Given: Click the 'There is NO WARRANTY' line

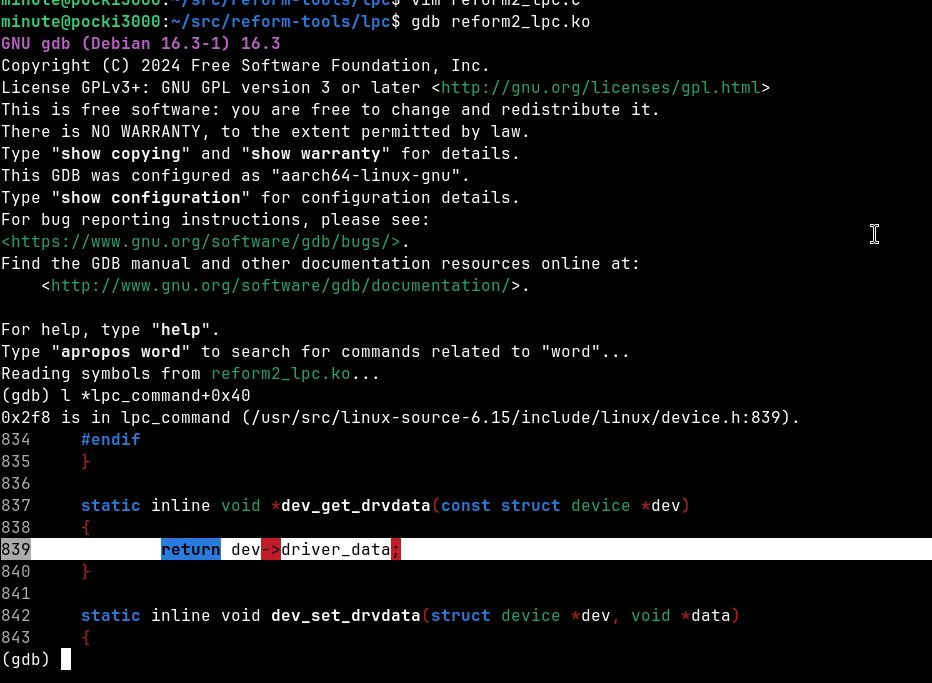Looking at the screenshot, I should (265, 131).
